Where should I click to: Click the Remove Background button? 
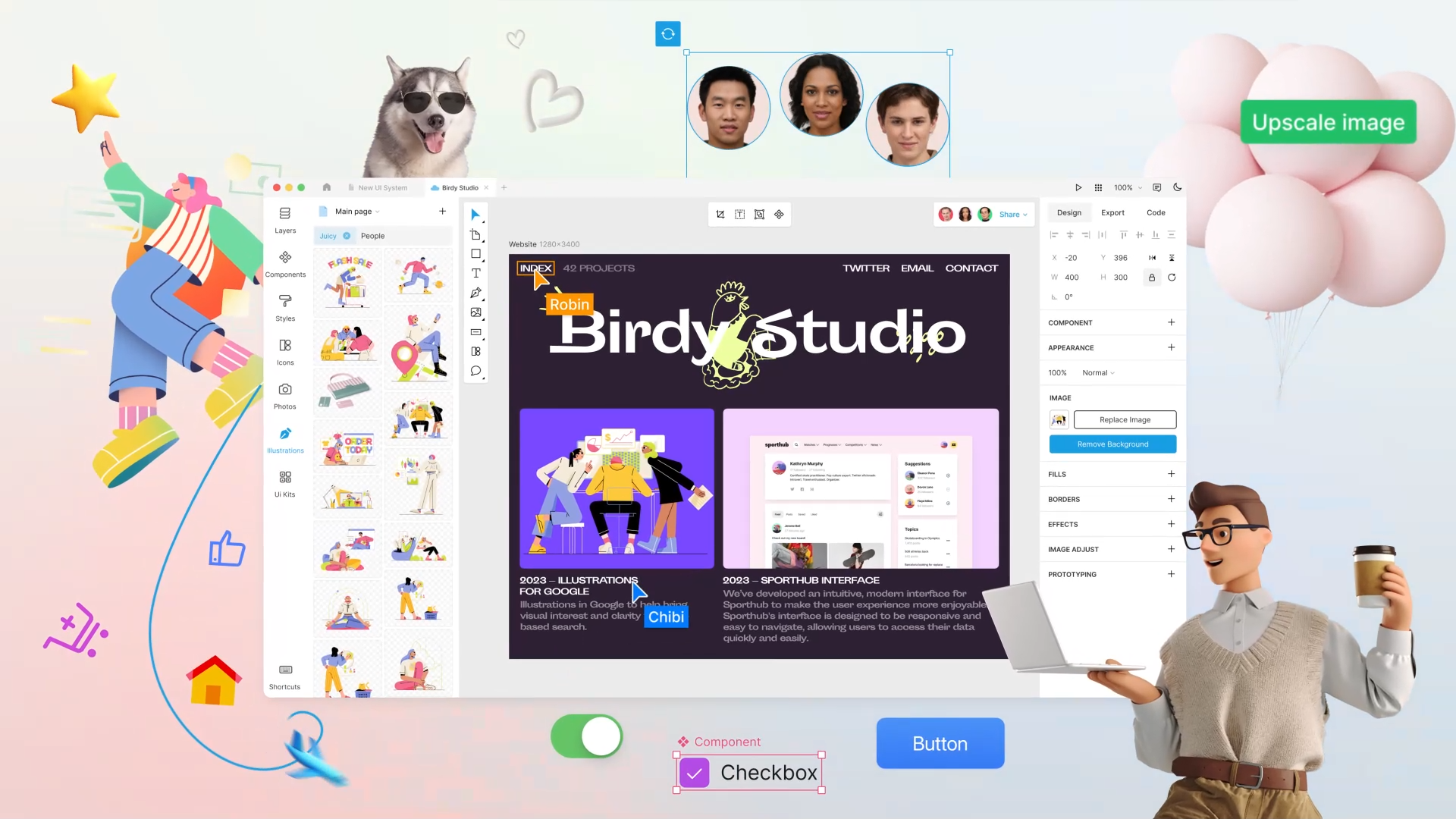(1113, 444)
